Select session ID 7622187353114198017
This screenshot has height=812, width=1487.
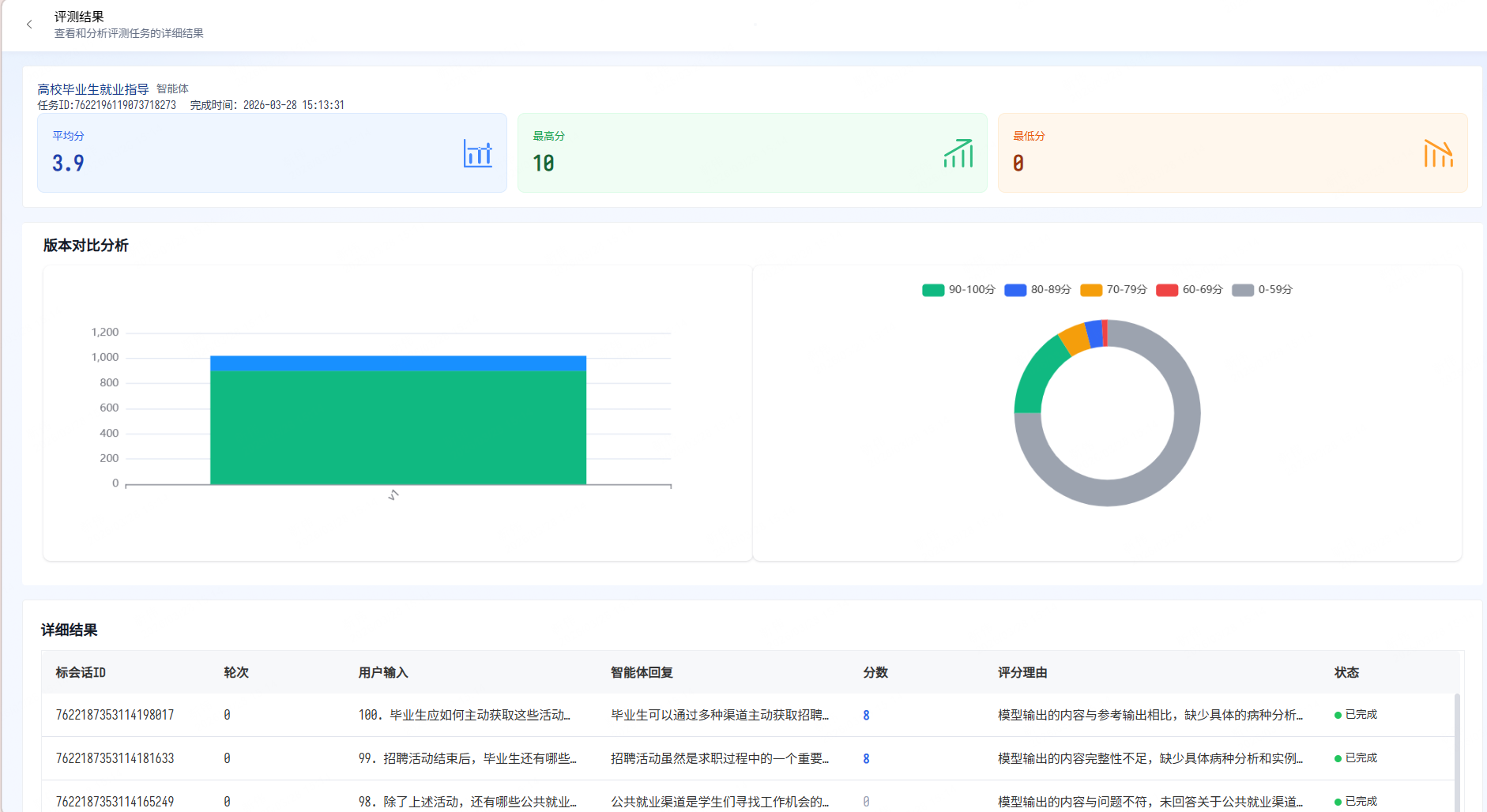pyautogui.click(x=115, y=715)
